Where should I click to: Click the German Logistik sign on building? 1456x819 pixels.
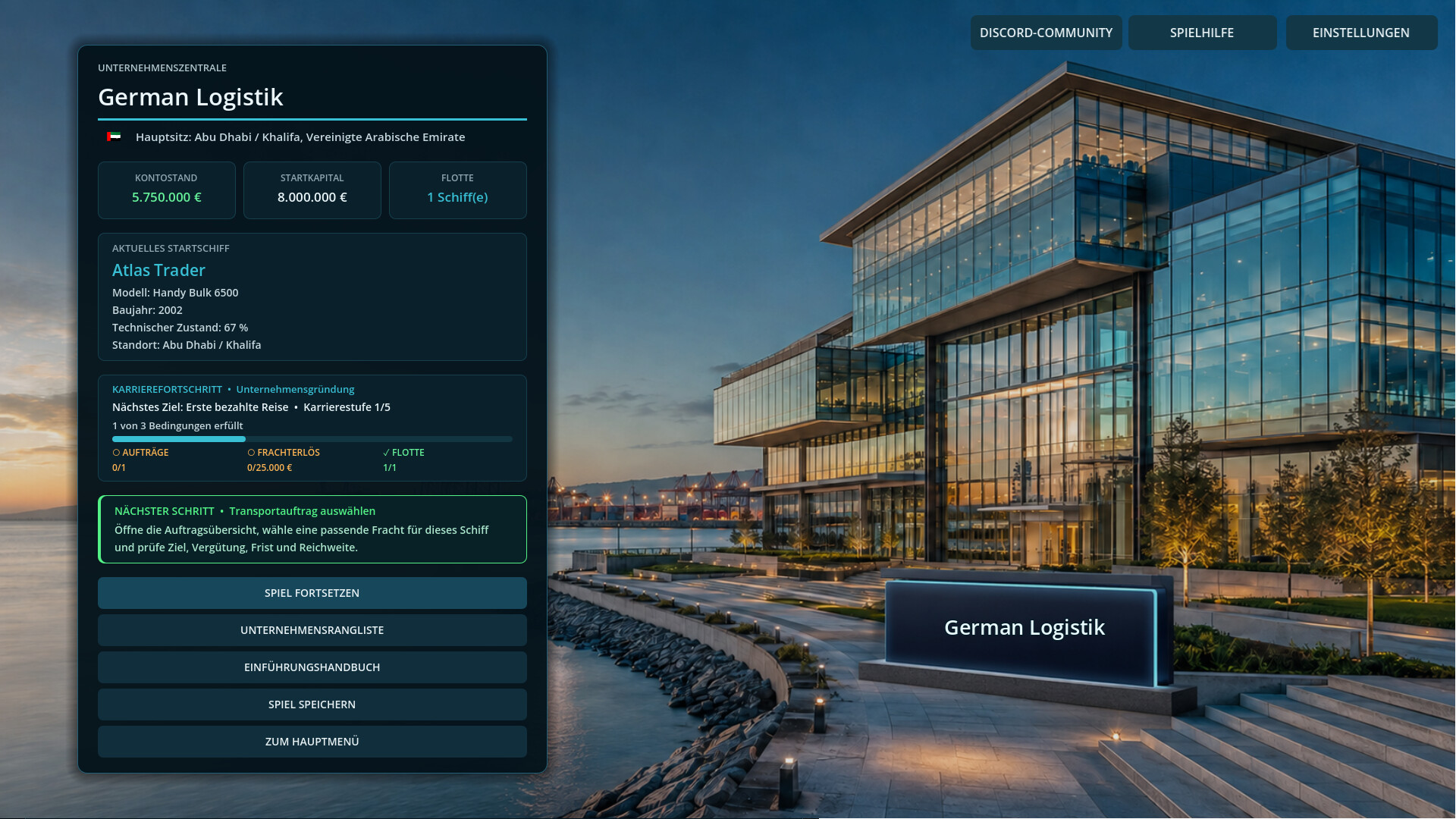(x=1025, y=628)
